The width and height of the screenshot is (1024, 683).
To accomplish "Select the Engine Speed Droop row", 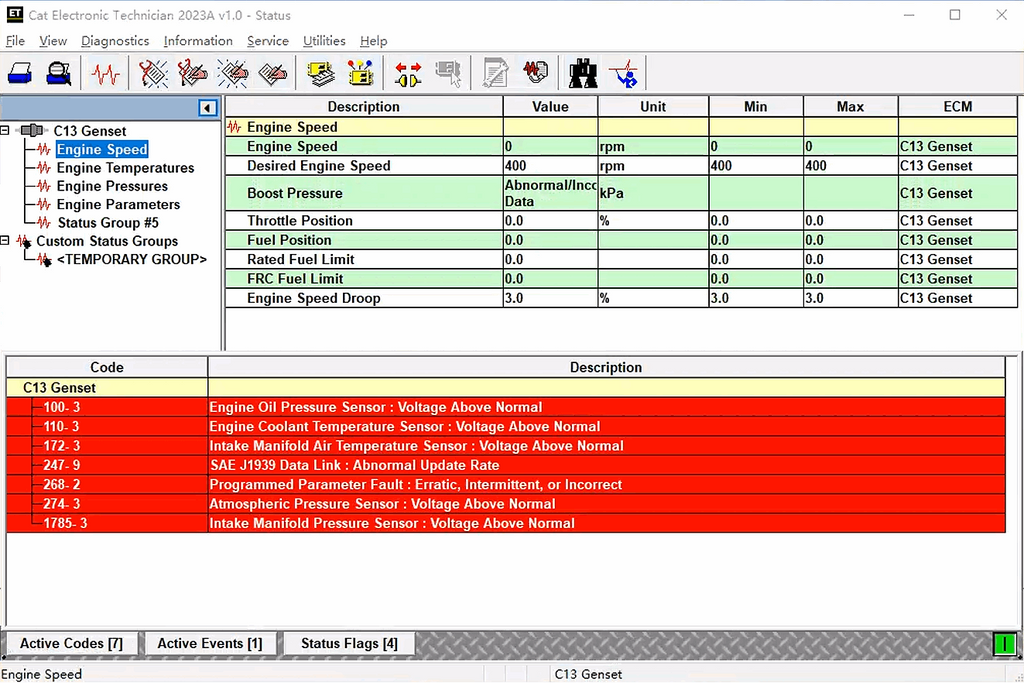I will tap(621, 298).
